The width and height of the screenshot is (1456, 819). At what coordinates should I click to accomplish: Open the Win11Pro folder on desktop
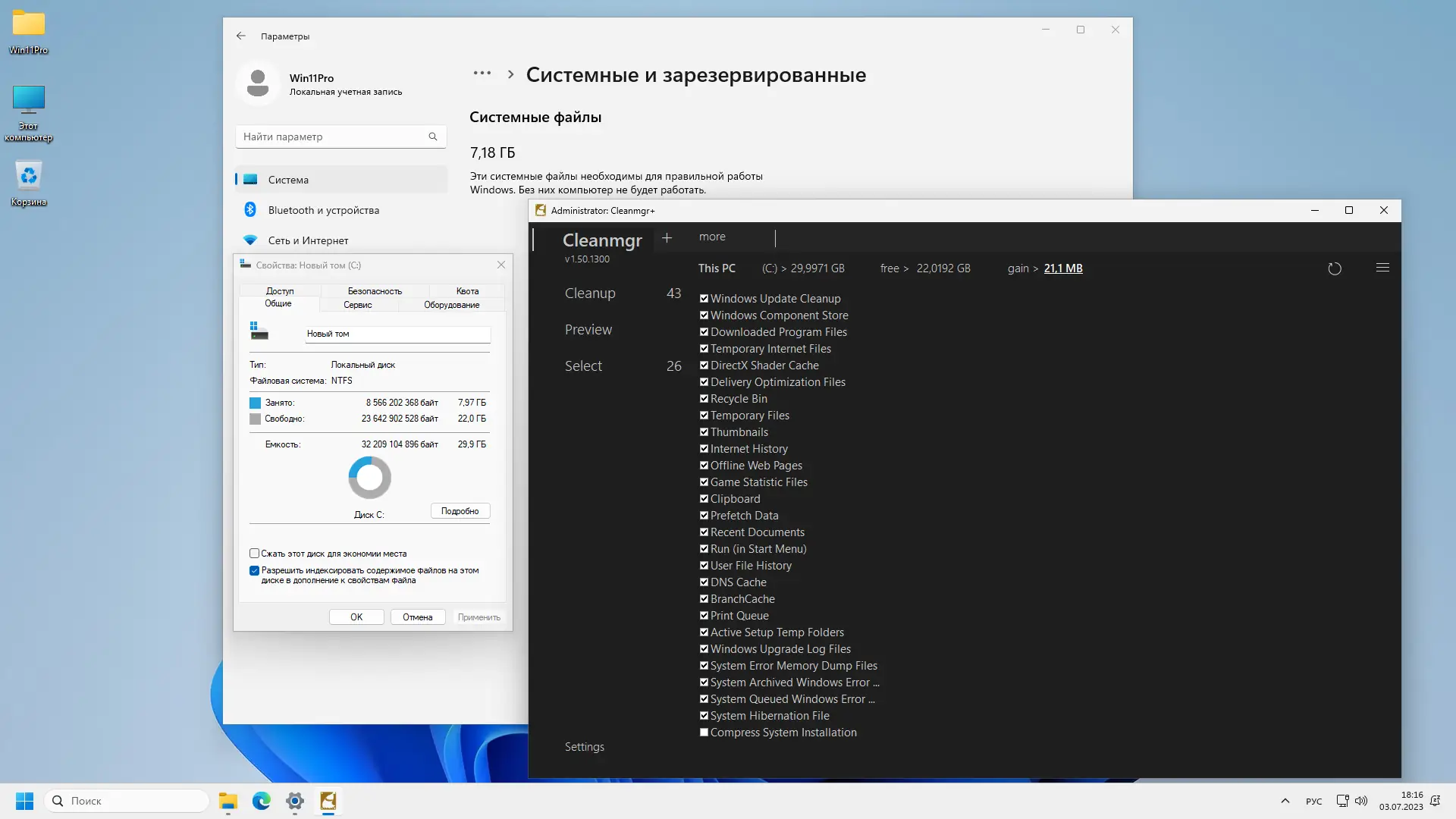pyautogui.click(x=29, y=32)
